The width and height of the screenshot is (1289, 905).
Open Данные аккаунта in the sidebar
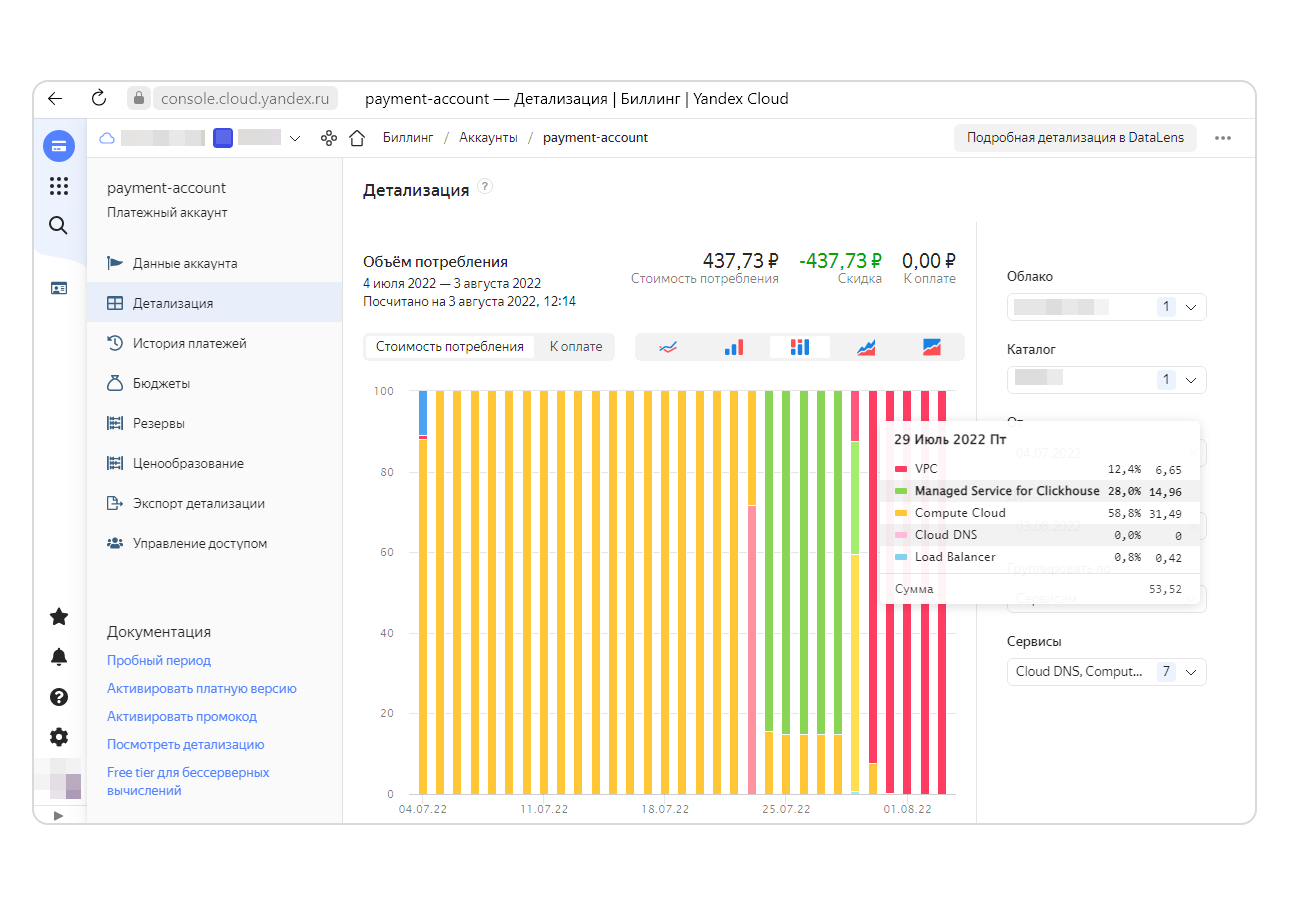point(214,263)
